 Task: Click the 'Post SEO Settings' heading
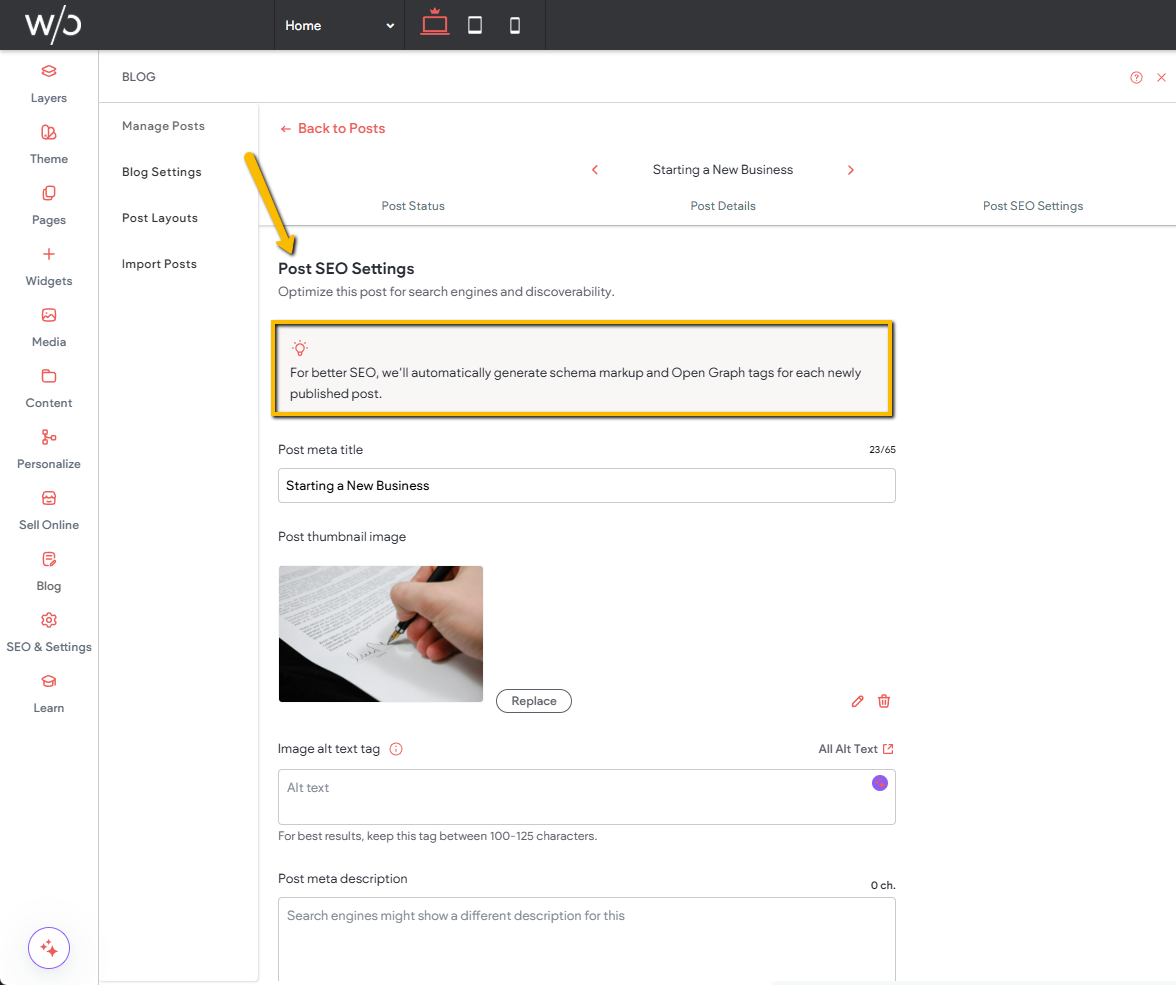coord(346,269)
